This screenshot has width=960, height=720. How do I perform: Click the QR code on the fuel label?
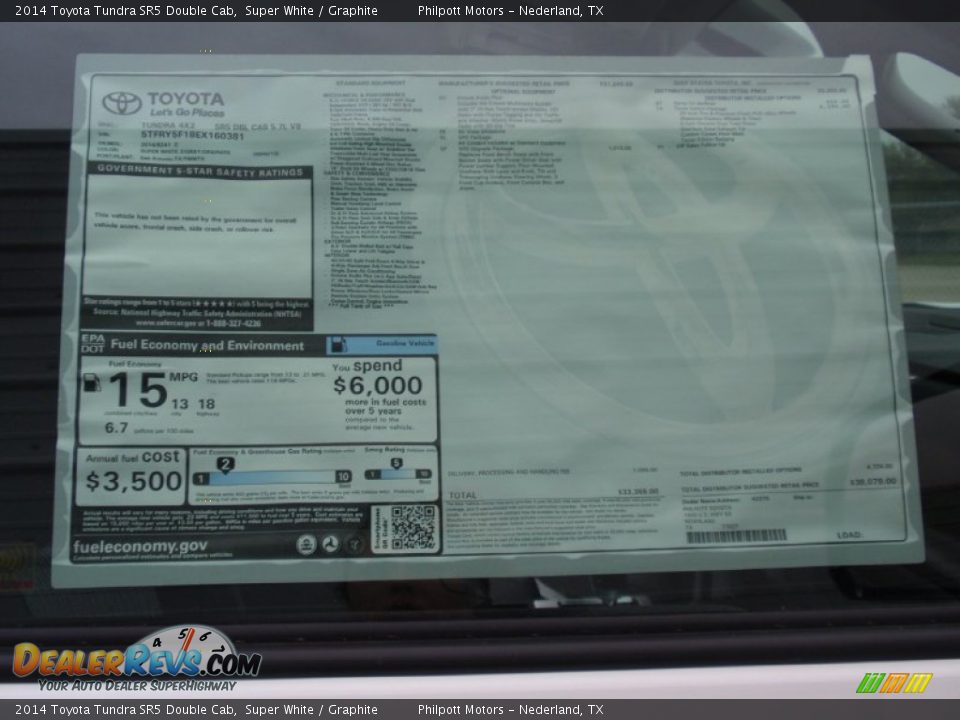coord(413,527)
